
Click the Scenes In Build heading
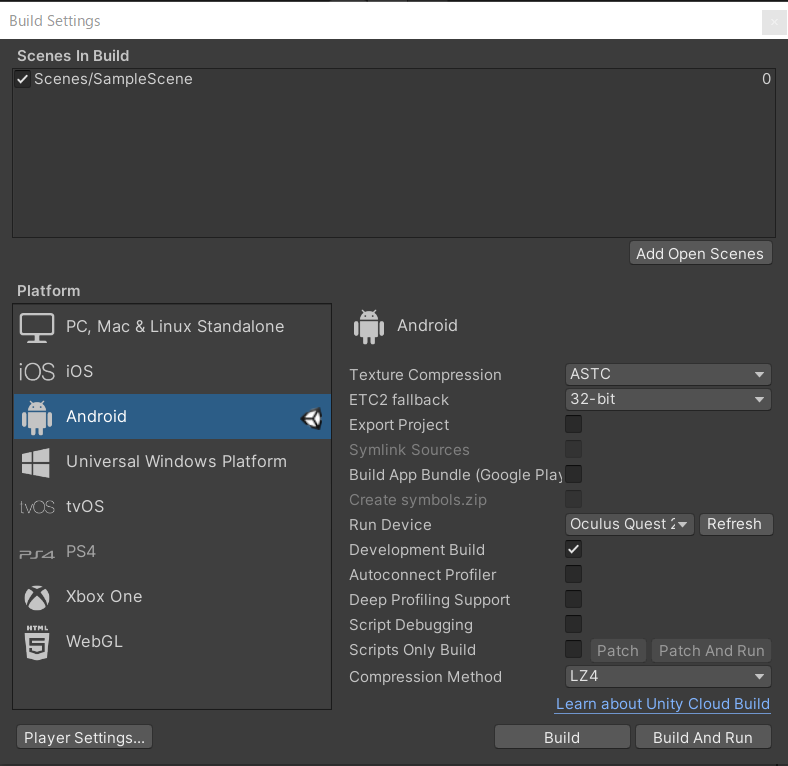pyautogui.click(x=73, y=55)
